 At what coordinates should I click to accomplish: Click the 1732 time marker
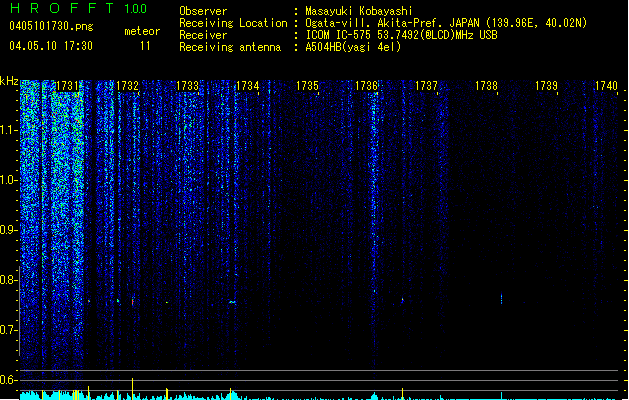tap(127, 86)
